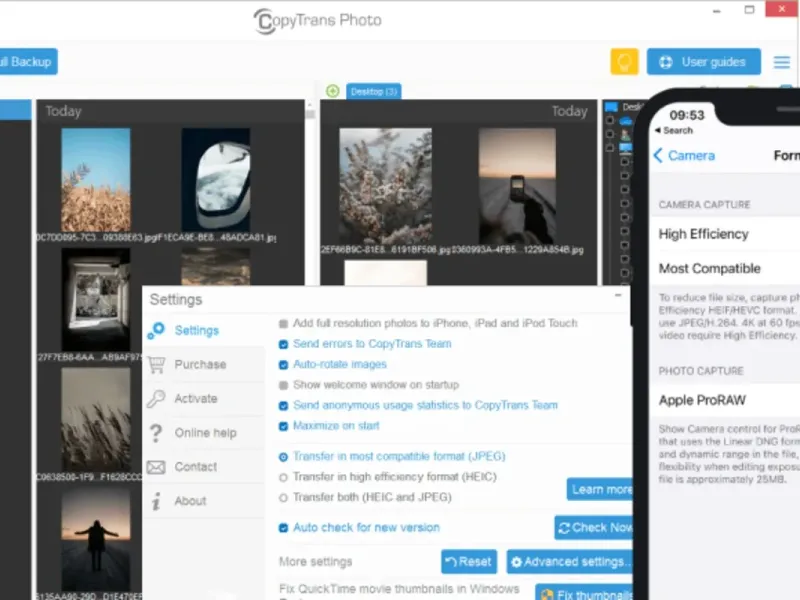Click the blue monitor icon in the folder tree
Viewport: 800px width, 600px height.
tap(611, 107)
